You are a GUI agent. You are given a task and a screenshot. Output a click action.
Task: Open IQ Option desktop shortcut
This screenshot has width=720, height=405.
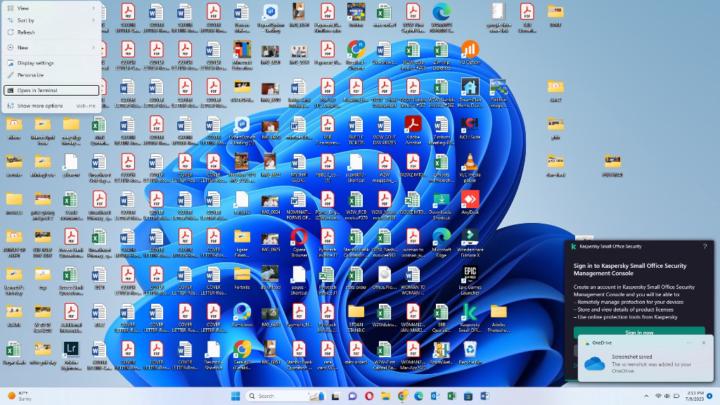470,50
